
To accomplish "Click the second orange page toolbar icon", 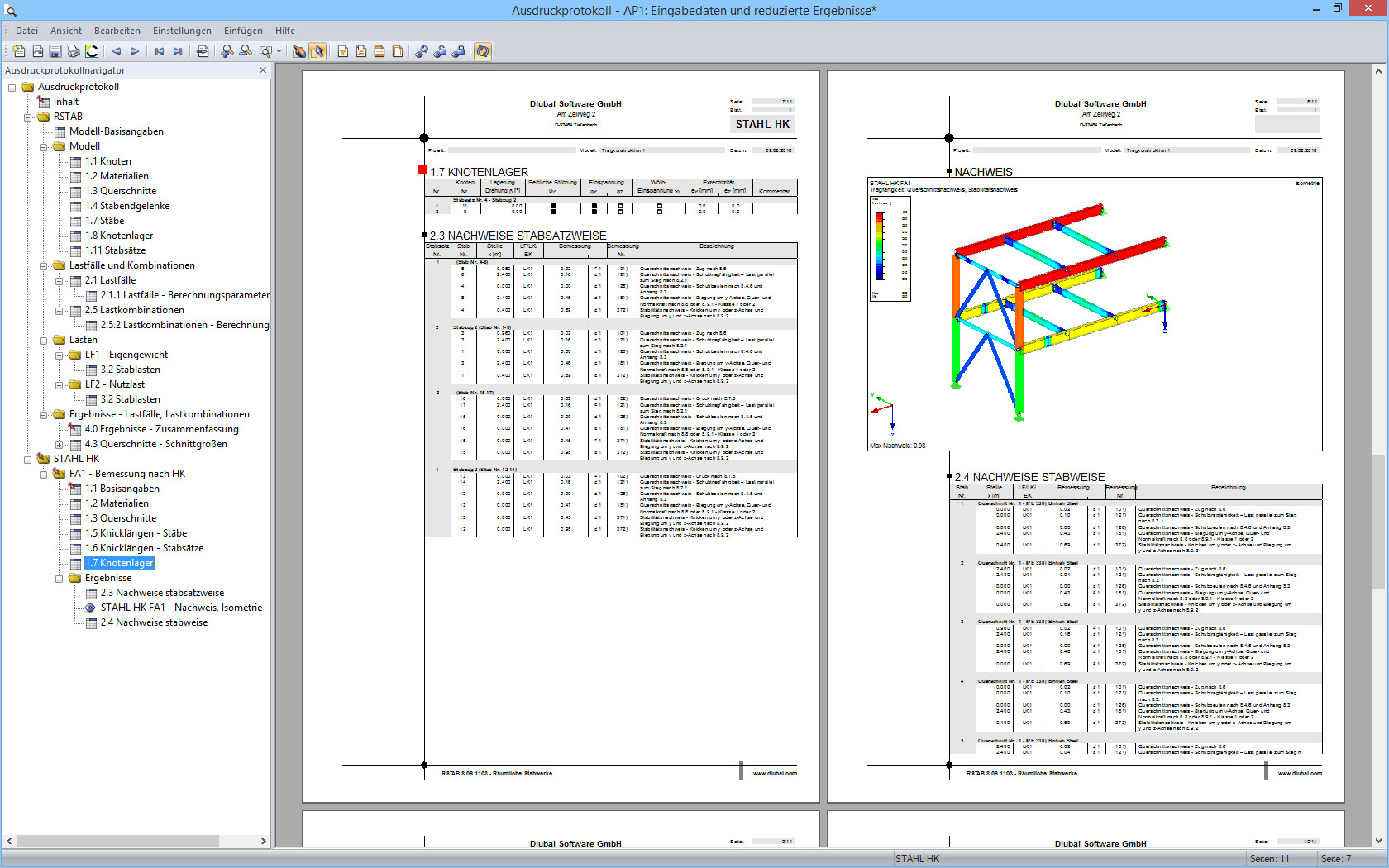I will pyautogui.click(x=361, y=51).
